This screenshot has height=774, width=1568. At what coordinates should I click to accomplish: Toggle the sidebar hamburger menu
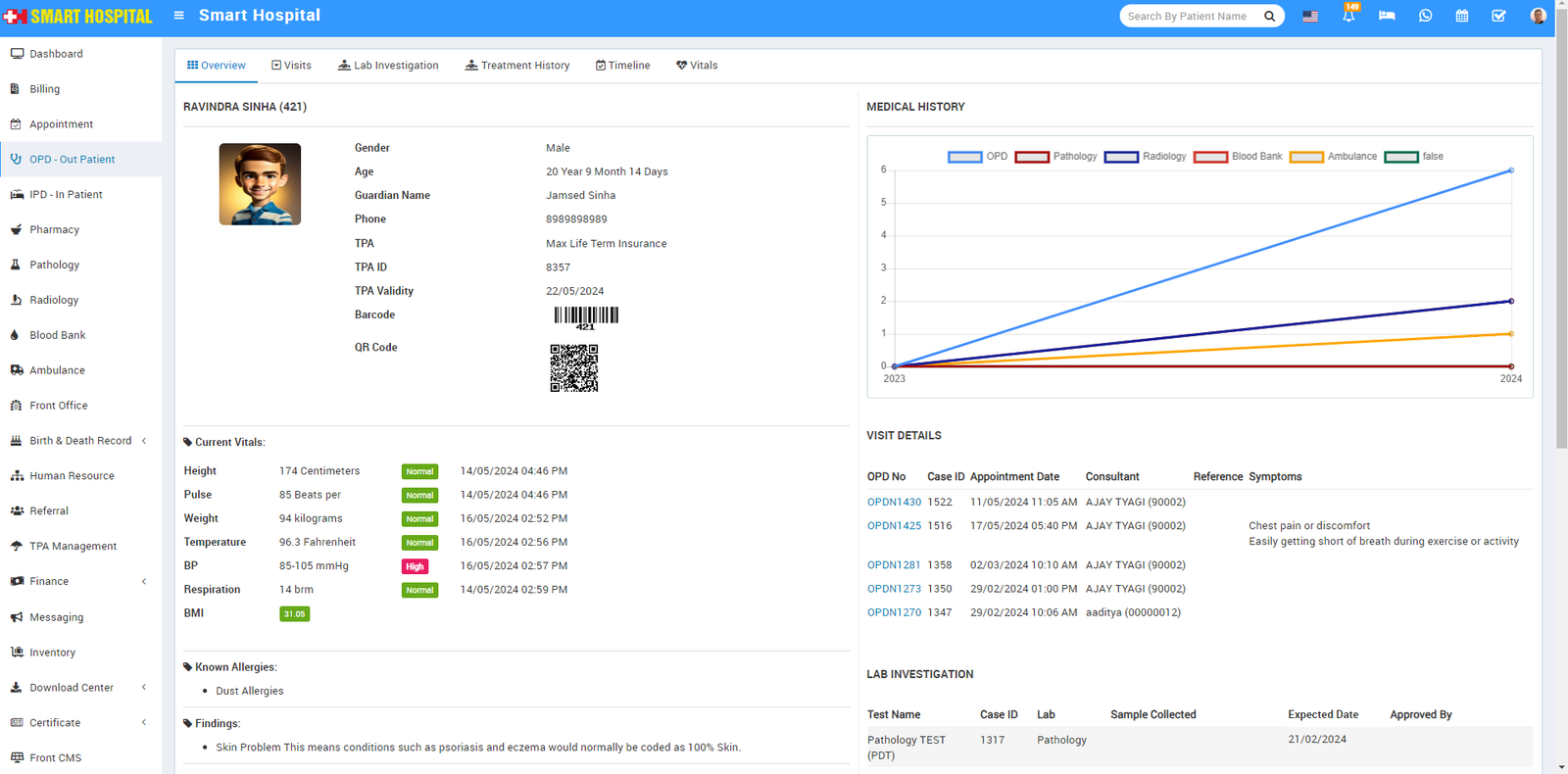pos(178,16)
